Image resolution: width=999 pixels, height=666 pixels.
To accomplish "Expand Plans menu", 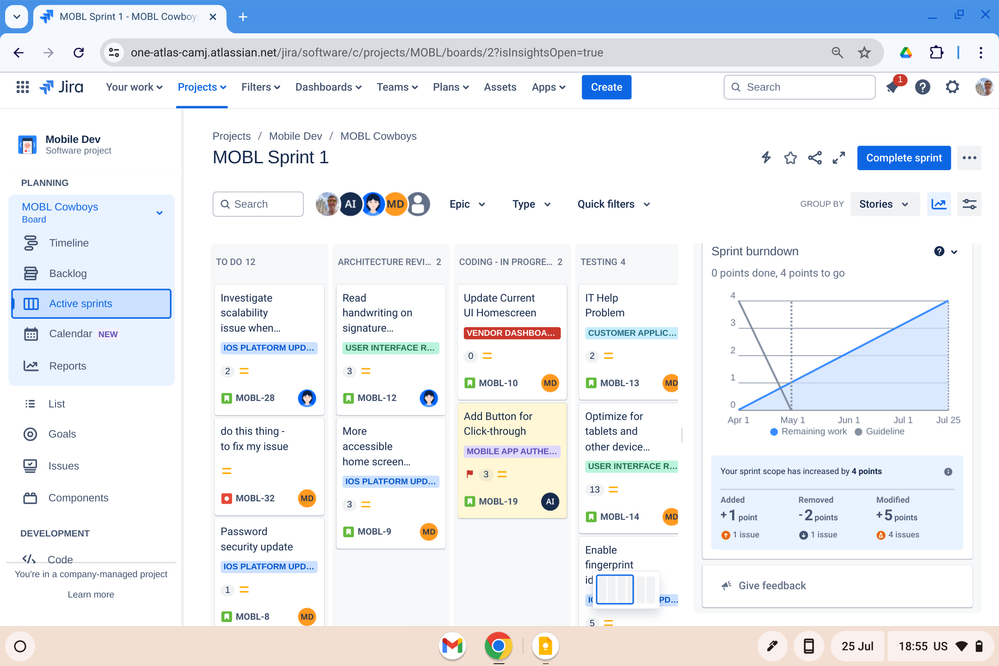I will (x=450, y=87).
